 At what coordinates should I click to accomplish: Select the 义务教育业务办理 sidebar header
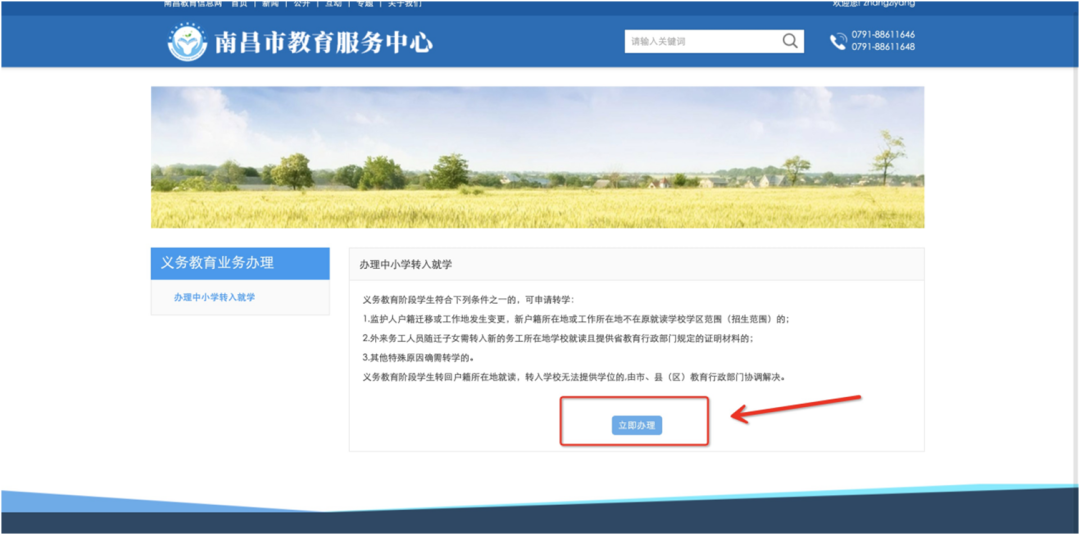coord(240,263)
